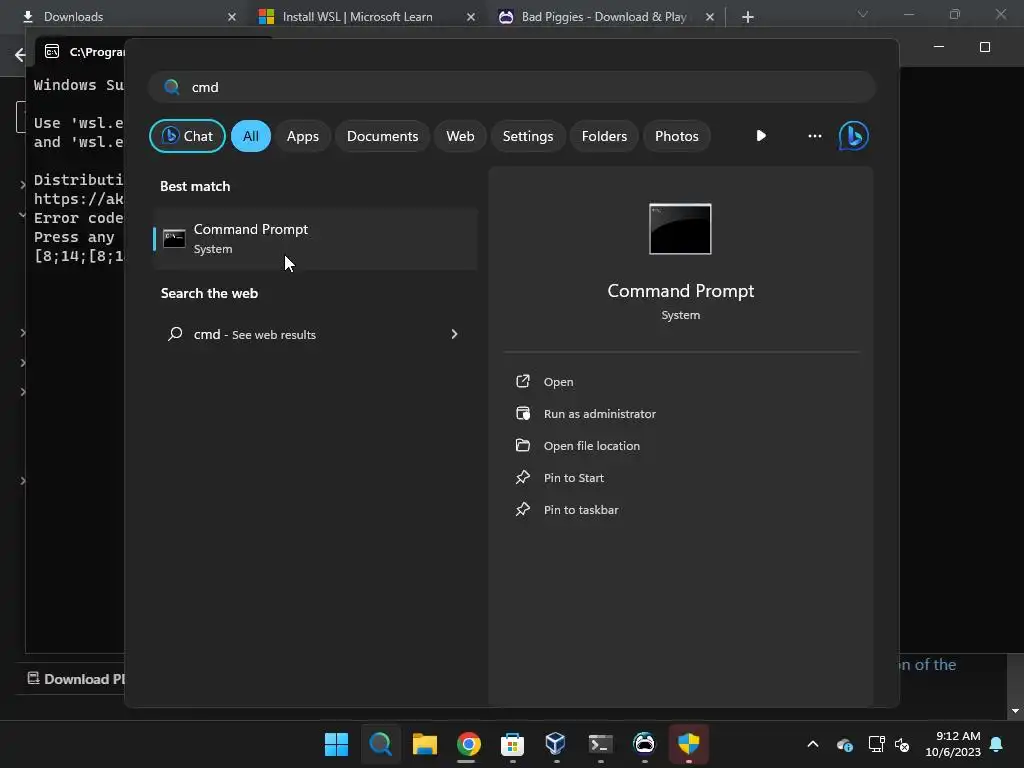1024x768 pixels.
Task: Click the cmd search text field
Action: point(512,87)
